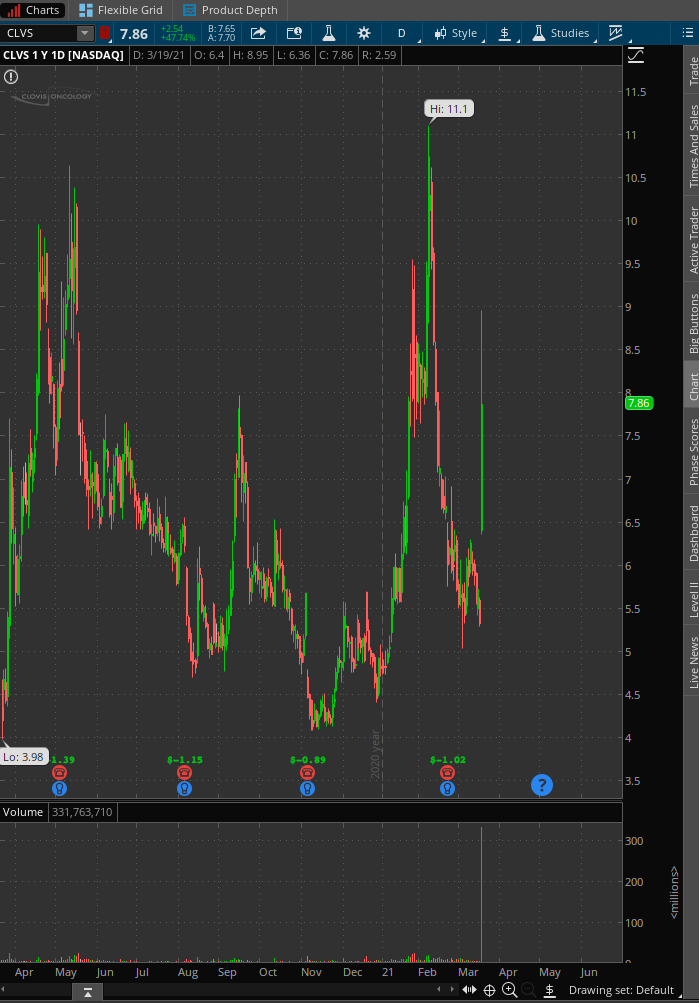Open chart settings gear icon

(x=363, y=33)
